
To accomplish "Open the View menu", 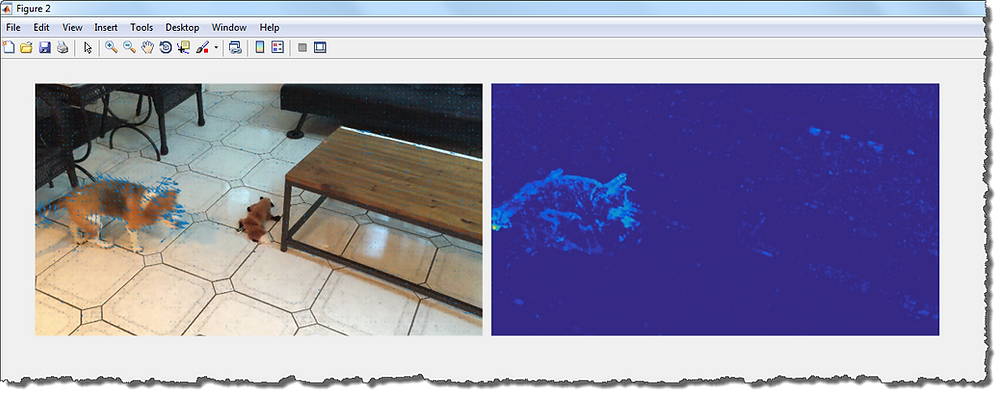I will [x=72, y=27].
